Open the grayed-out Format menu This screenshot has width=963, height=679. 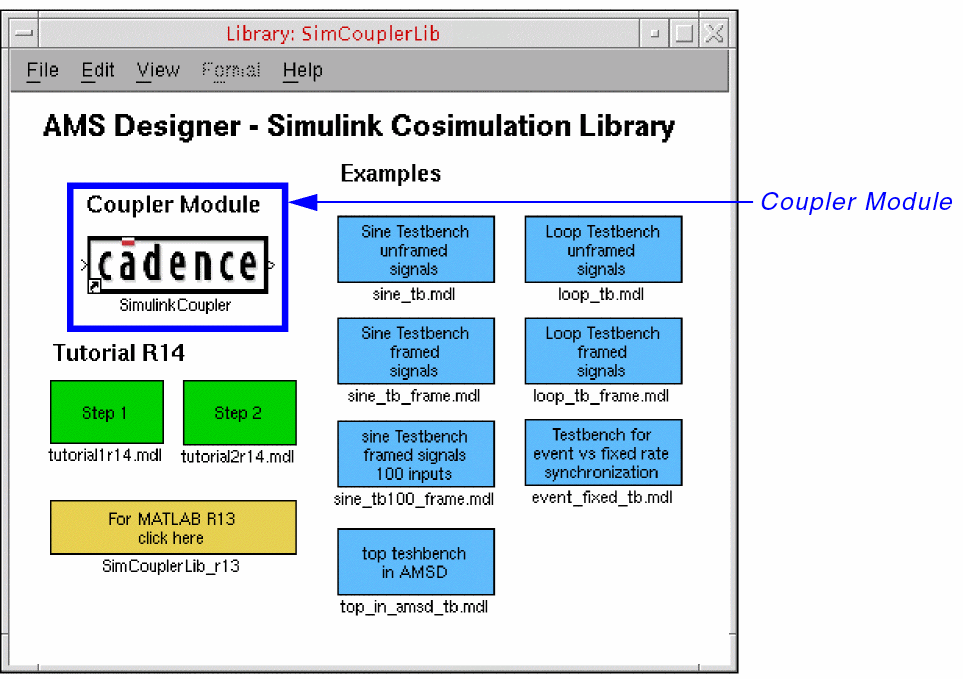(x=231, y=71)
